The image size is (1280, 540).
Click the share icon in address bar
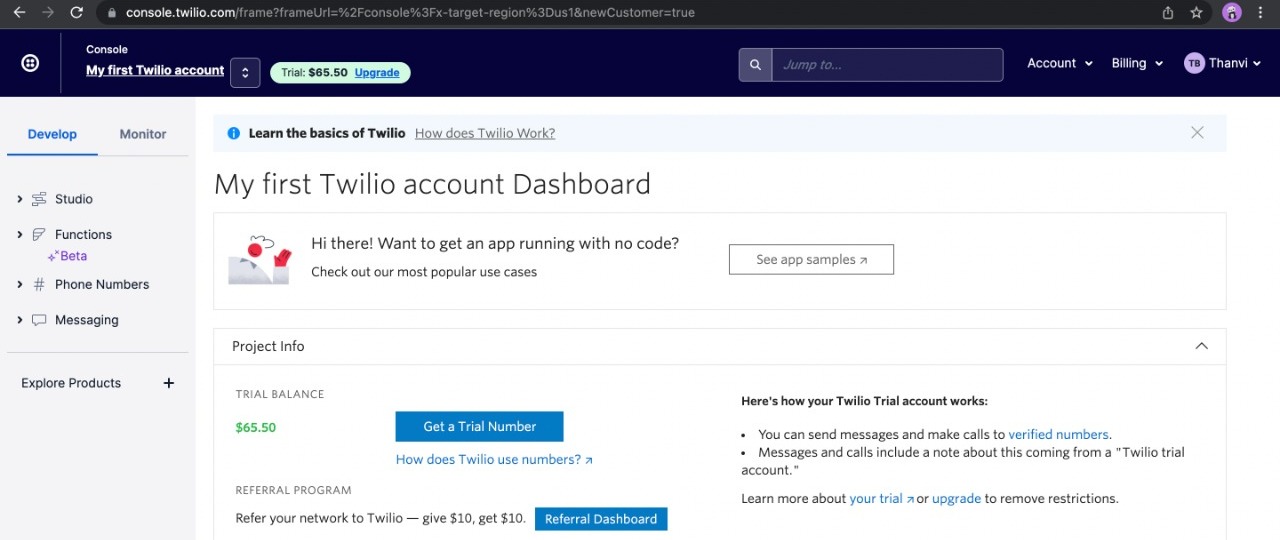click(1168, 13)
